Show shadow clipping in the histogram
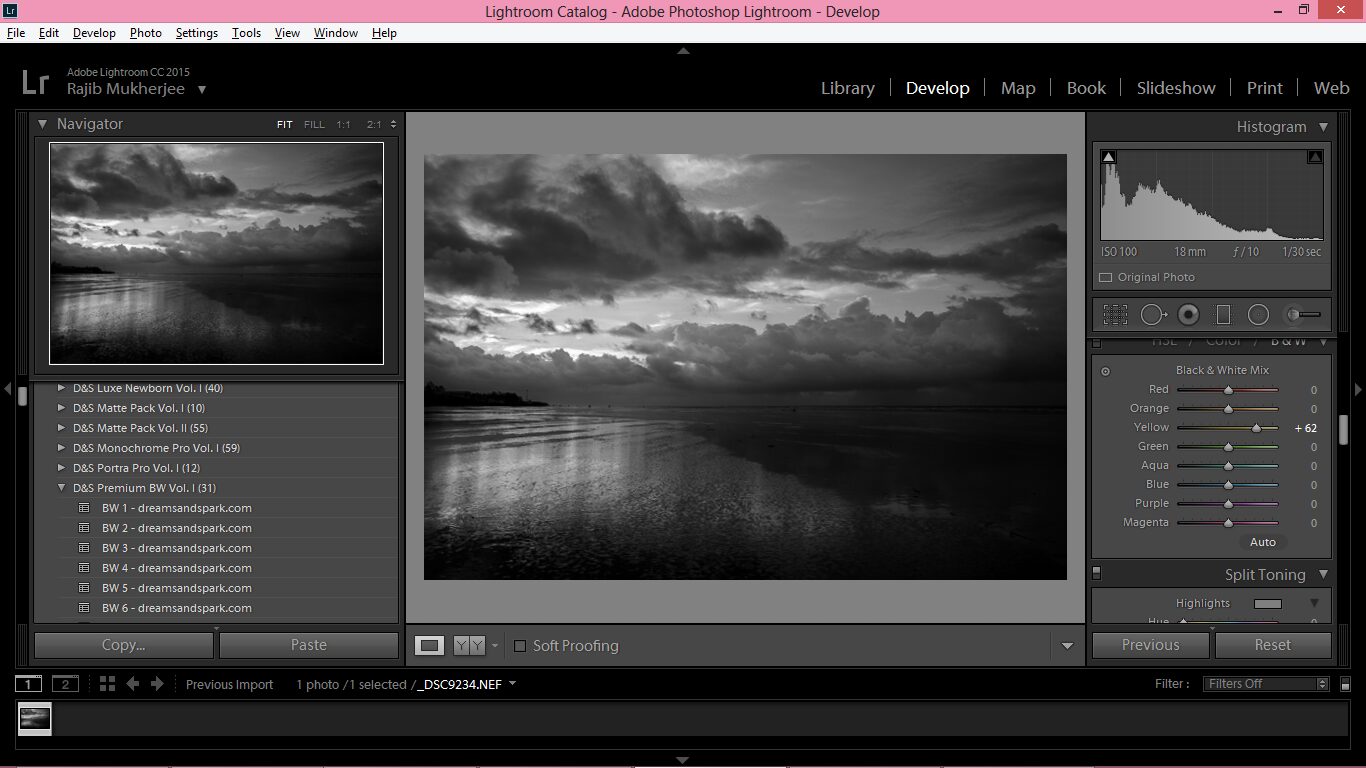Image resolution: width=1366 pixels, height=768 pixels. tap(1108, 157)
